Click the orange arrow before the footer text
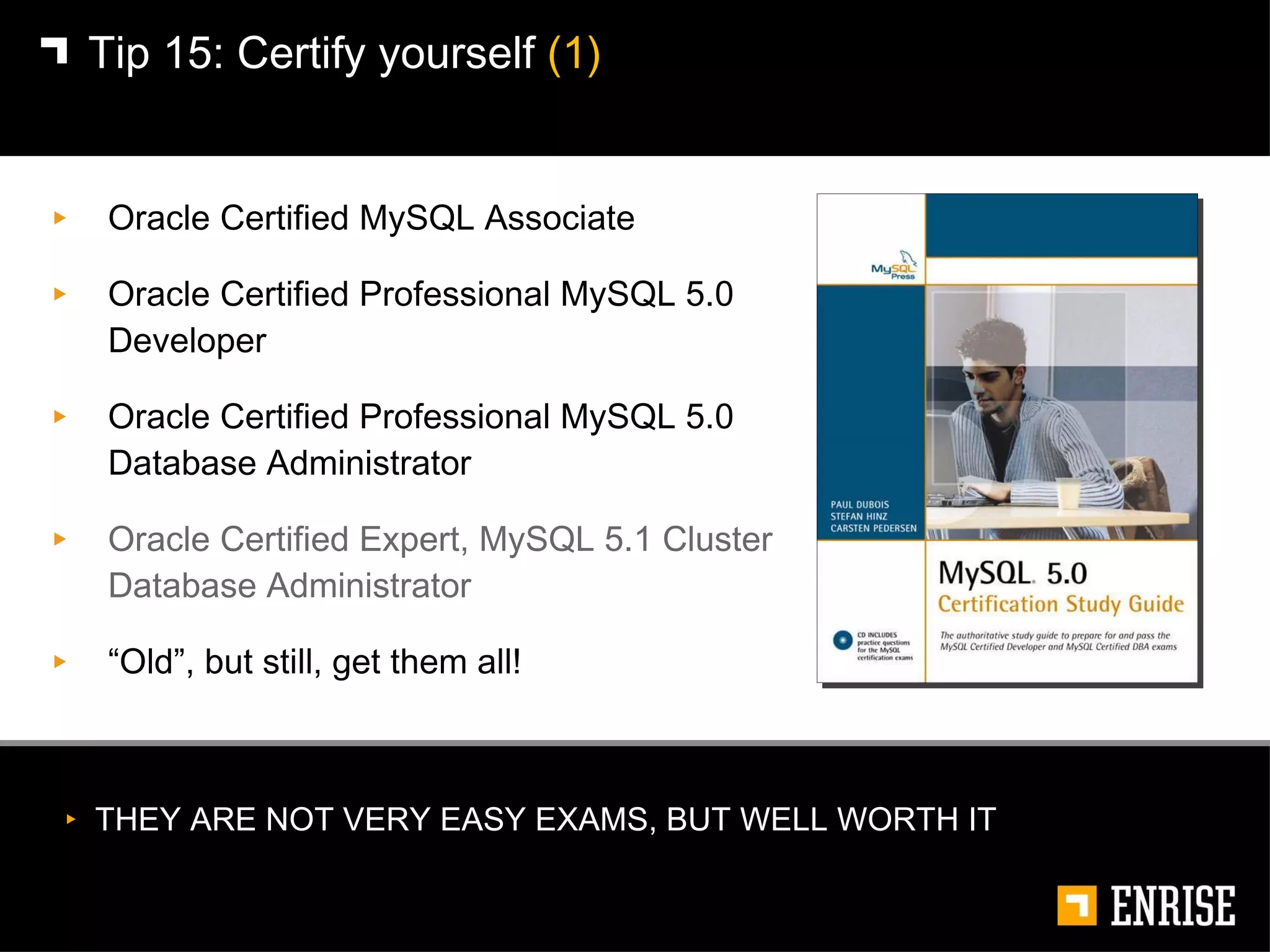Screen dimensions: 1270x952 [x=71, y=819]
